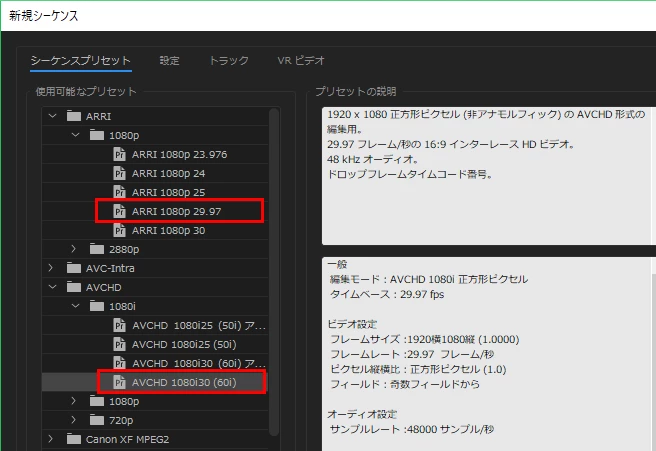The width and height of the screenshot is (656, 451).
Task: Expand the AVCHD 1080p folder chevron
Action: pos(74,401)
